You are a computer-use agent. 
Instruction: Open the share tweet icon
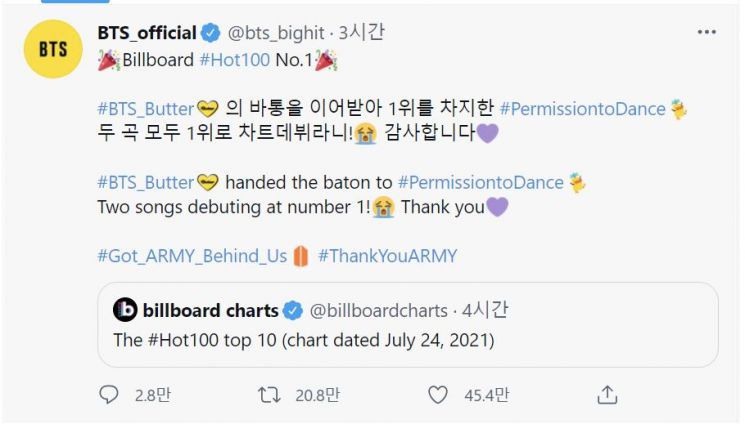point(606,395)
